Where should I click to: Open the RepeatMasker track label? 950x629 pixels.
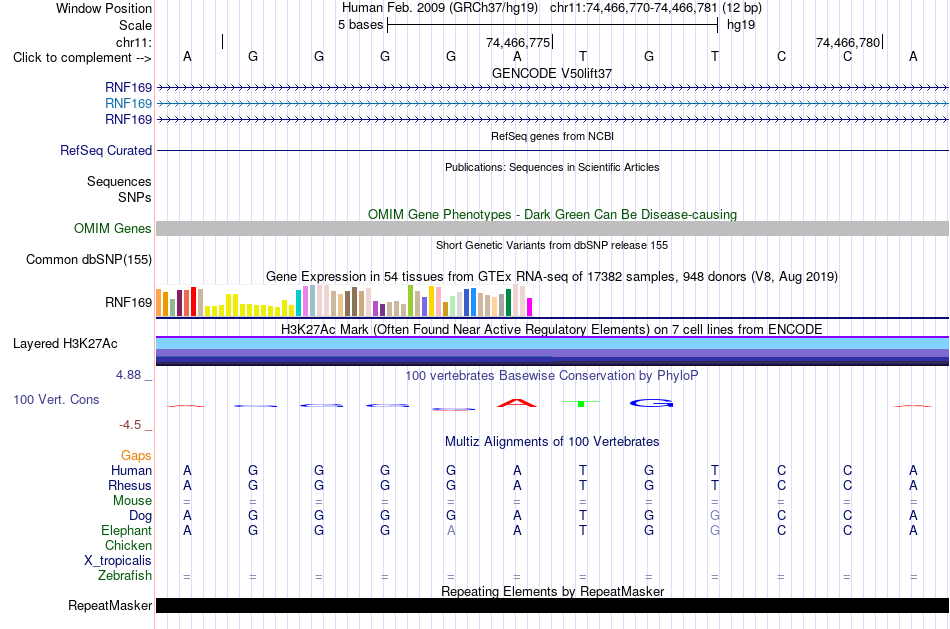click(110, 605)
